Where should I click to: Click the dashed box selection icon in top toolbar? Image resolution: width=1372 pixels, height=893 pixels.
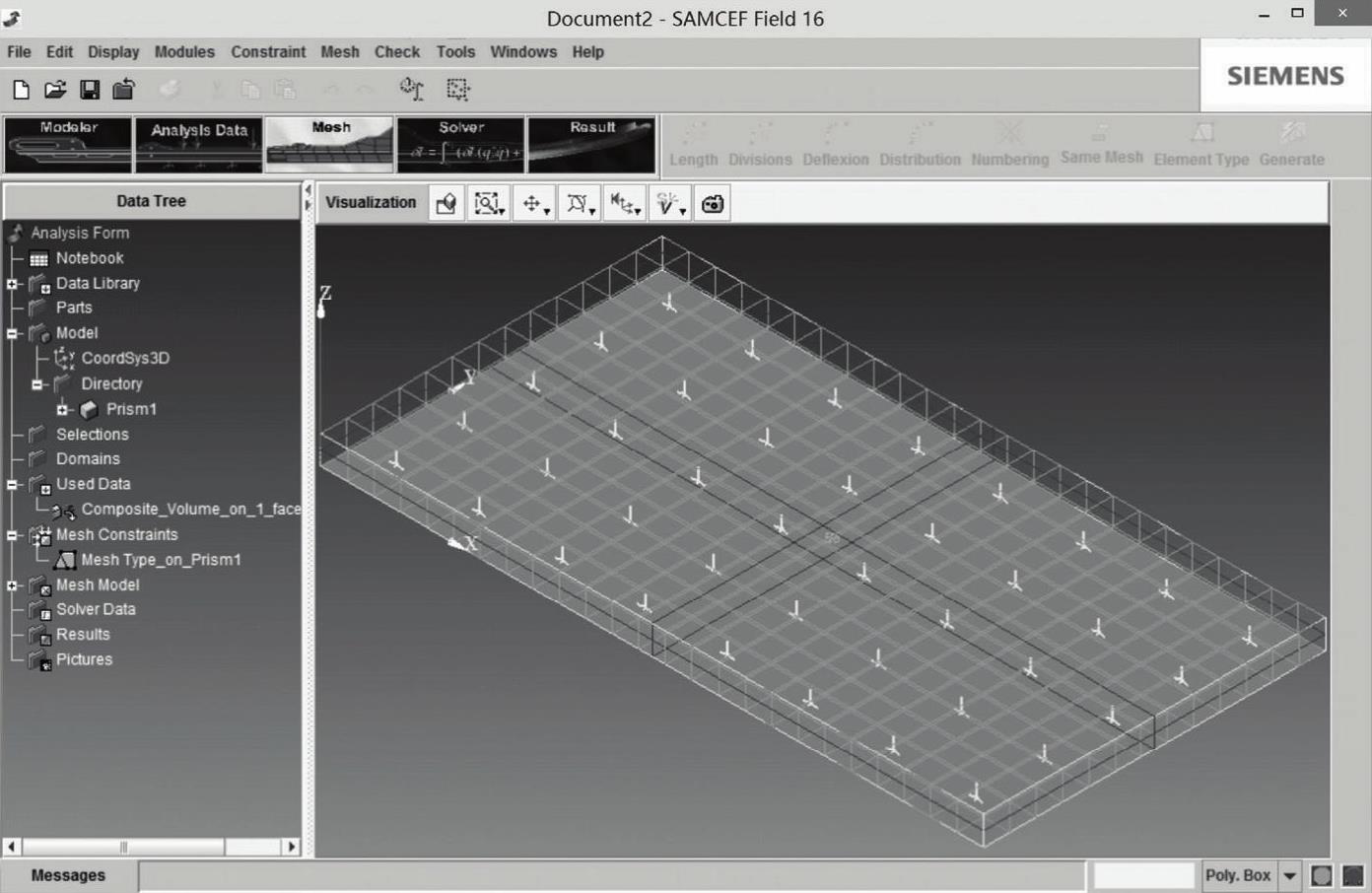click(457, 90)
